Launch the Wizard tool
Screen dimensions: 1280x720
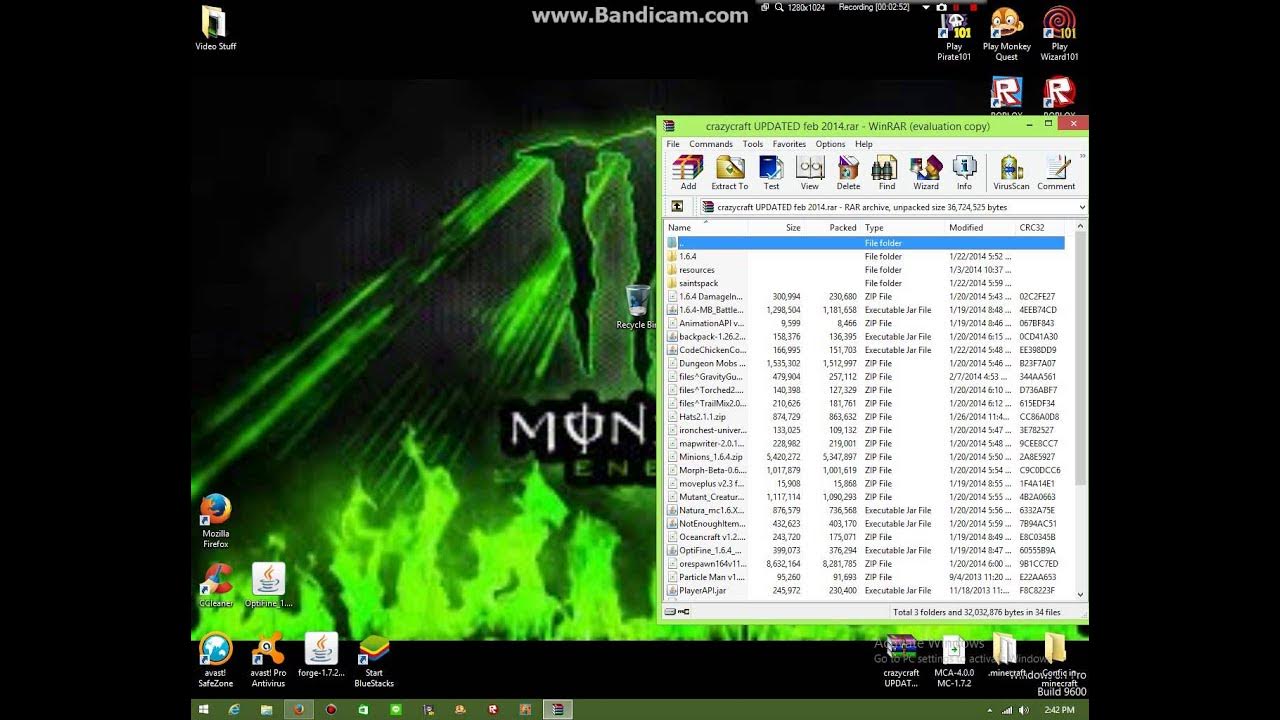coord(926,173)
